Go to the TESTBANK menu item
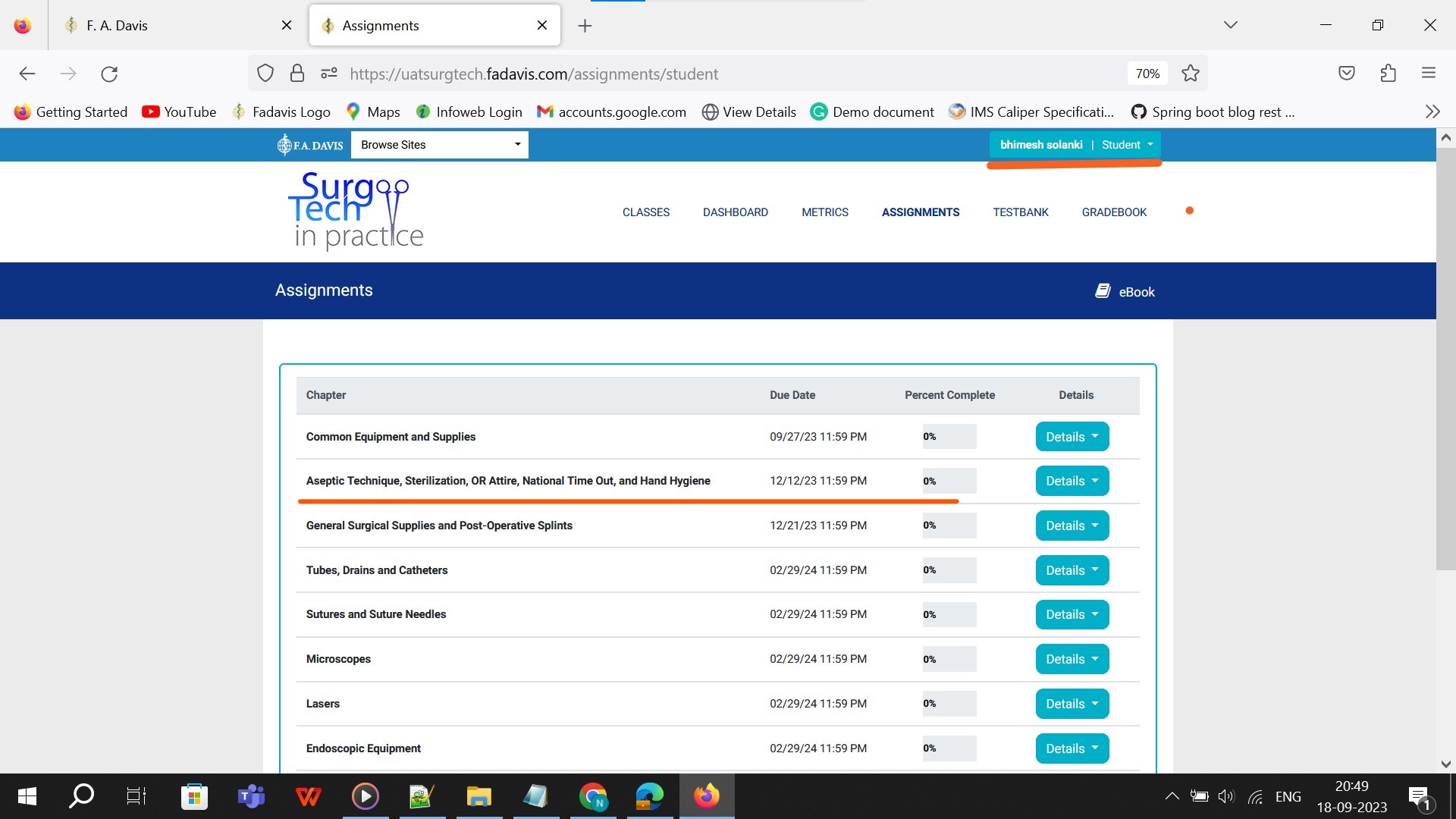1456x819 pixels. 1020,212
